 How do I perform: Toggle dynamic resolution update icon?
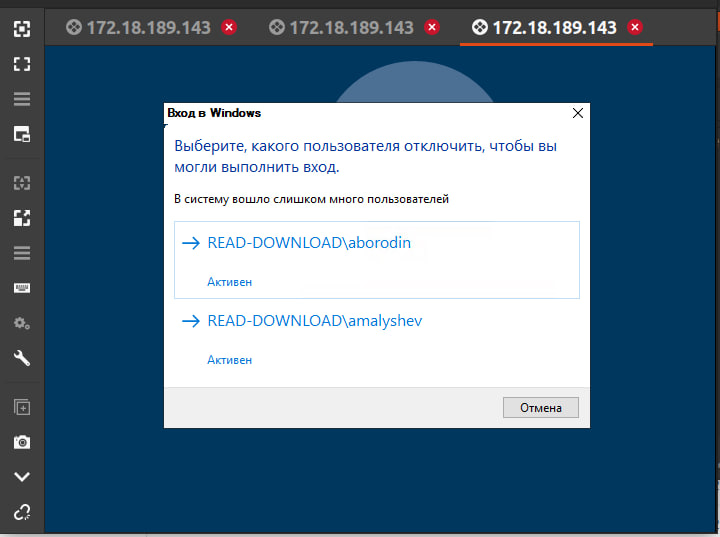22,218
